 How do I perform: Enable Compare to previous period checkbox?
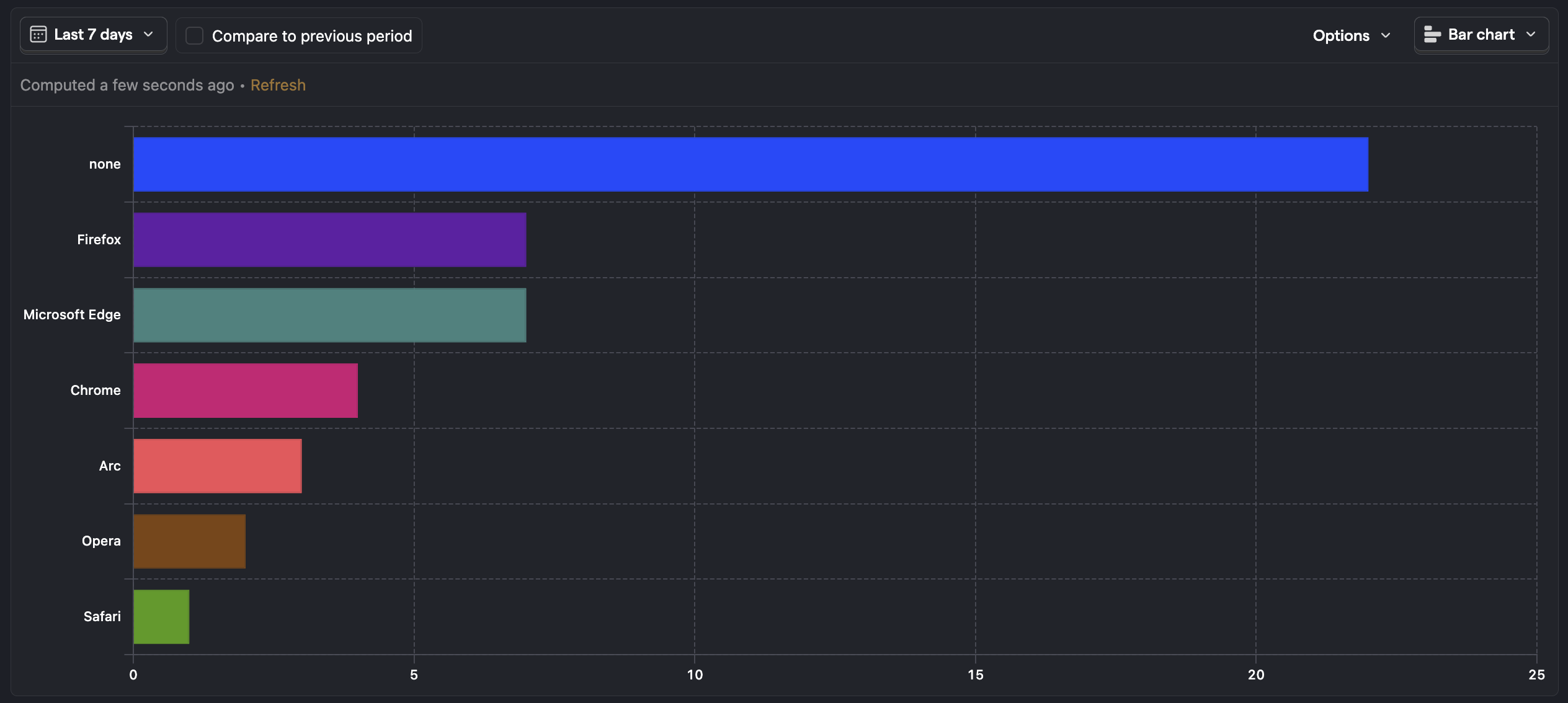coord(195,36)
